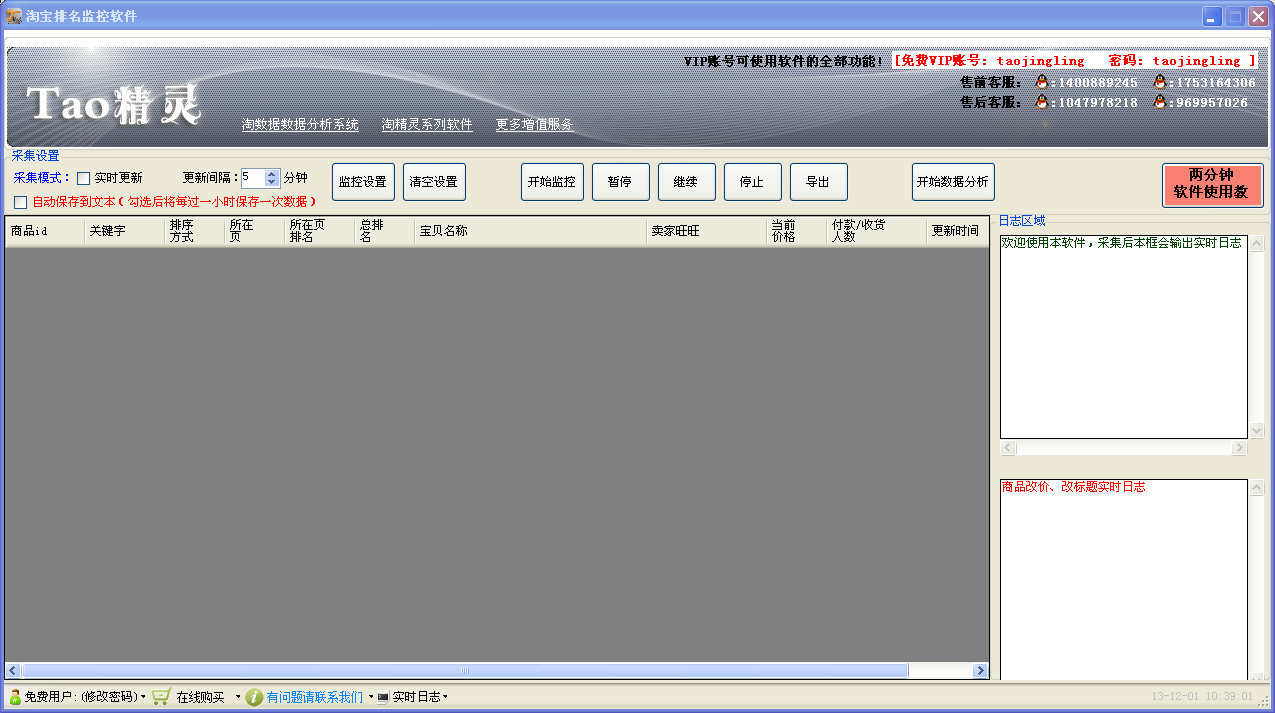The image size is (1275, 713).
Task: Click the shopping cart icon
Action: pos(161,697)
